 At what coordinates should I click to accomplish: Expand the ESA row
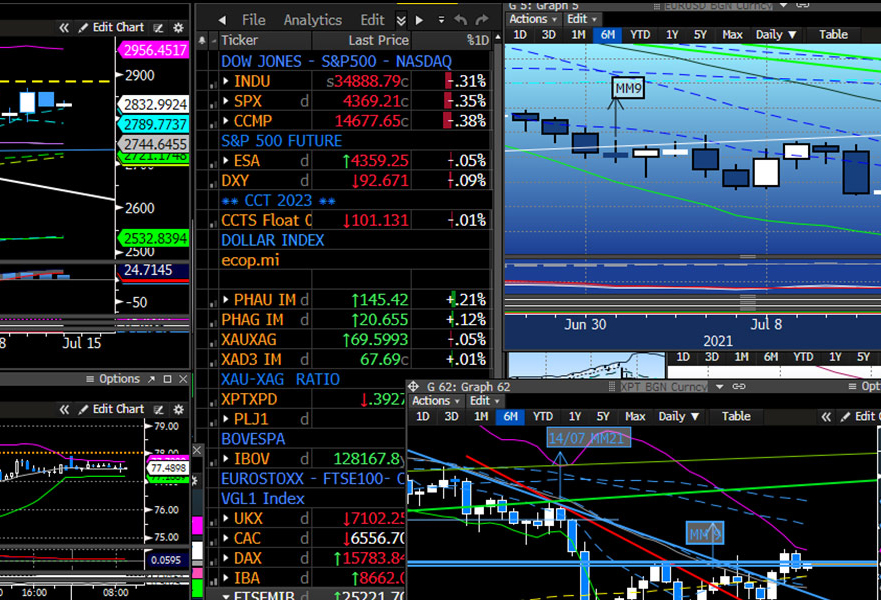click(x=225, y=161)
